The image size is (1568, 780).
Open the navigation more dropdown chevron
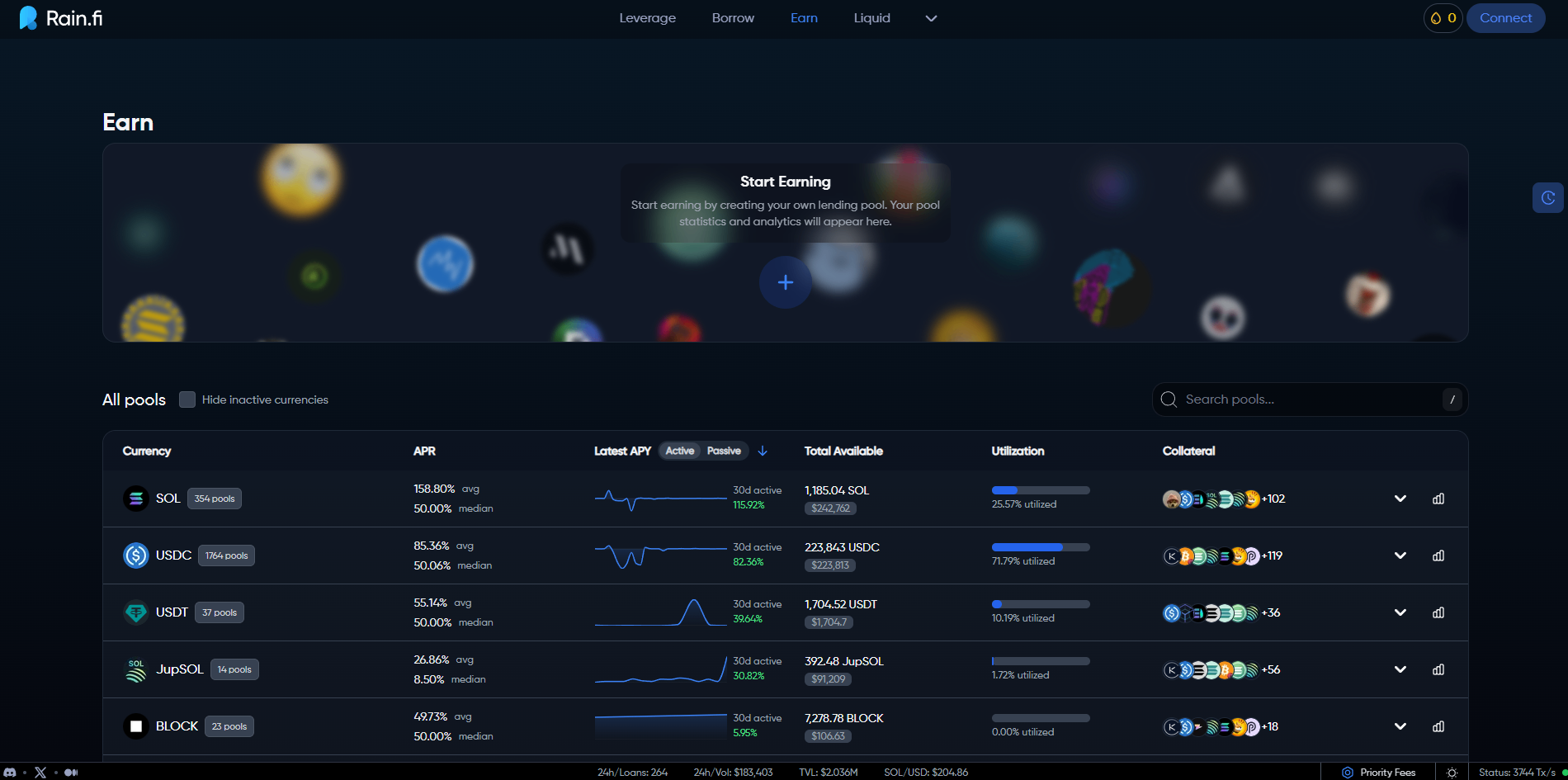pyautogui.click(x=931, y=18)
